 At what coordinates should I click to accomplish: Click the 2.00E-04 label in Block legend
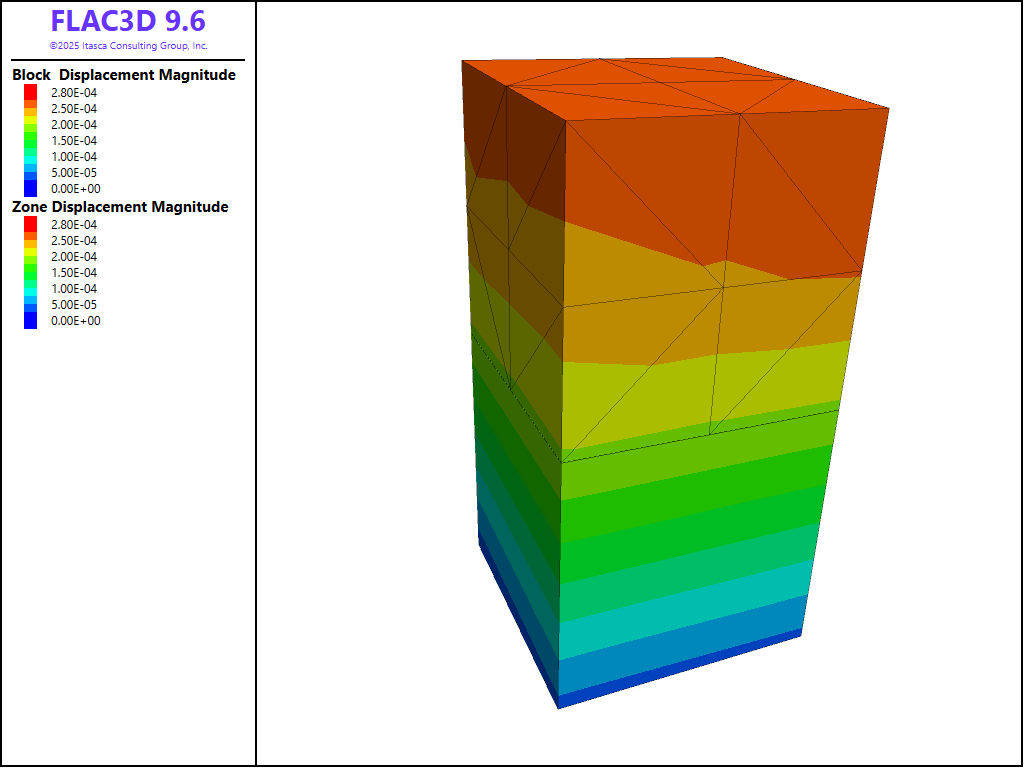click(75, 125)
